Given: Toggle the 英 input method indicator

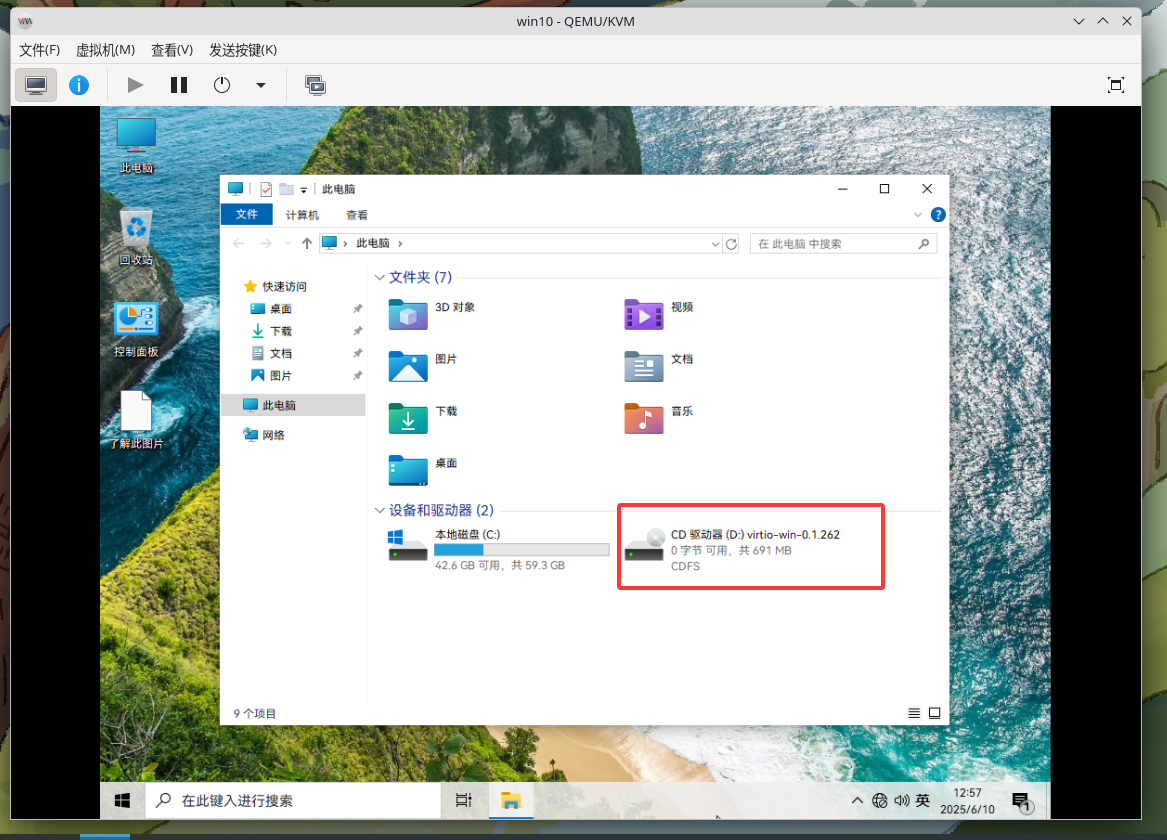Looking at the screenshot, I should coord(923,801).
